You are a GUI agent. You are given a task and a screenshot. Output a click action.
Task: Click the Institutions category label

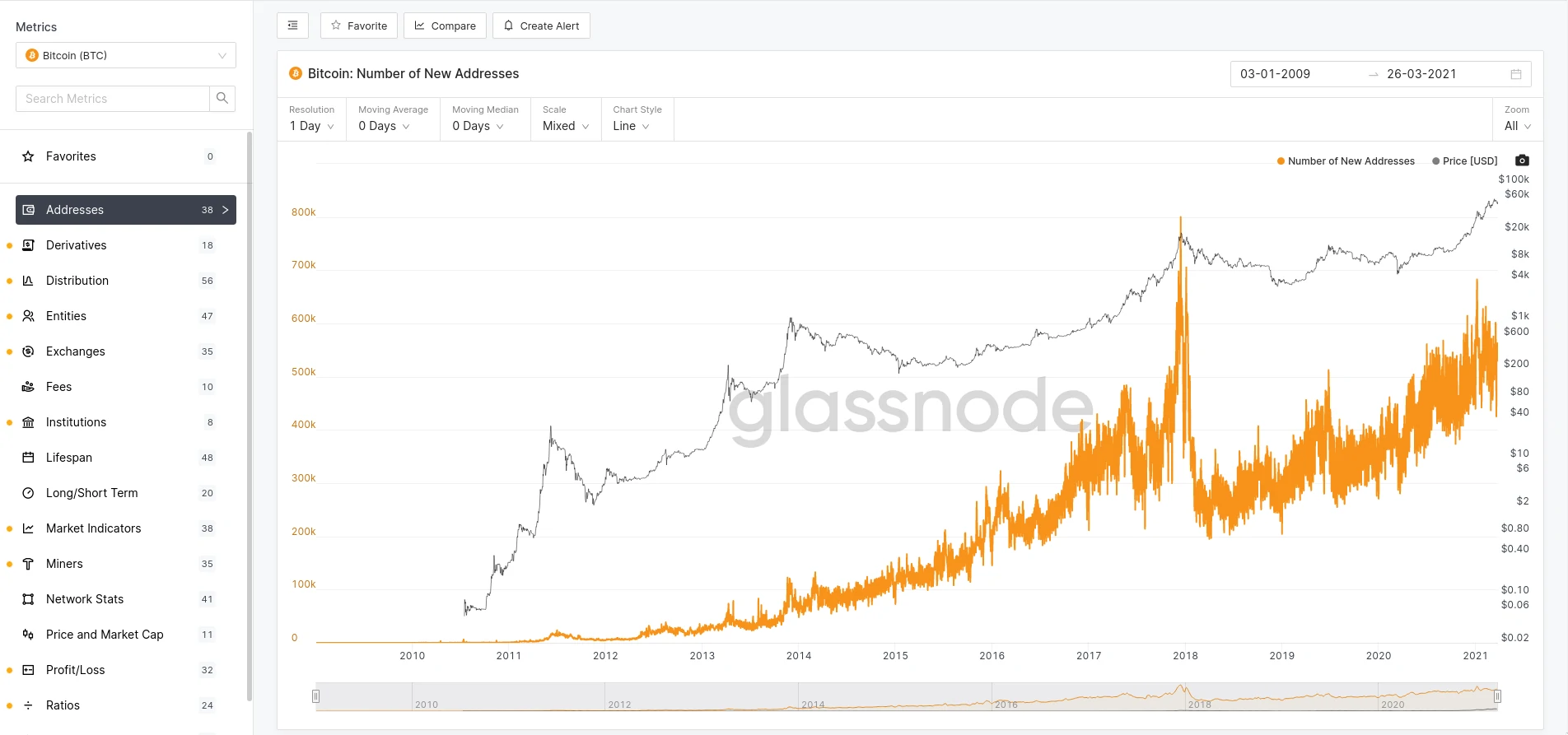(76, 422)
